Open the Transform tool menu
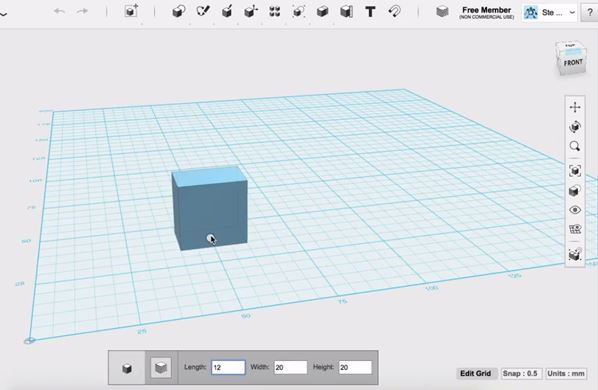This screenshot has height=390, width=598. (131, 11)
